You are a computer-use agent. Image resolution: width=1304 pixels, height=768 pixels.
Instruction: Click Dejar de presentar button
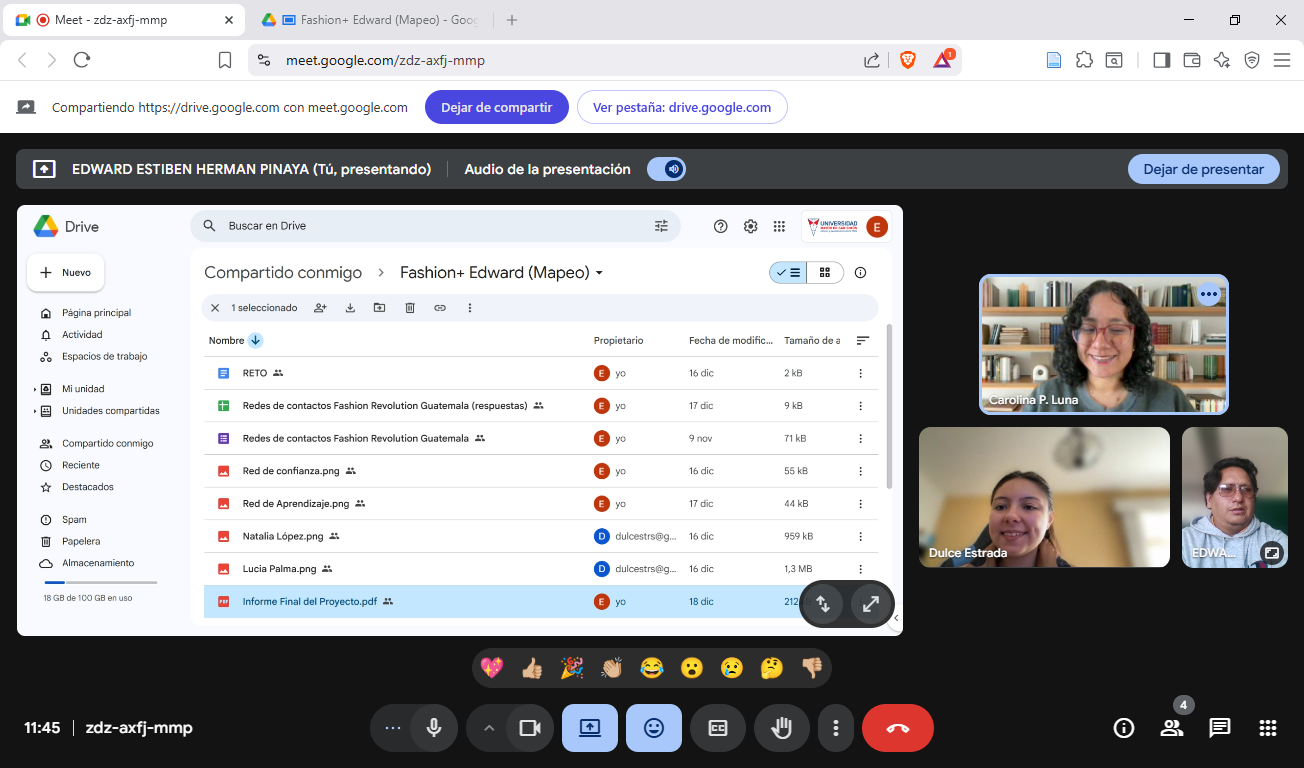(1203, 169)
